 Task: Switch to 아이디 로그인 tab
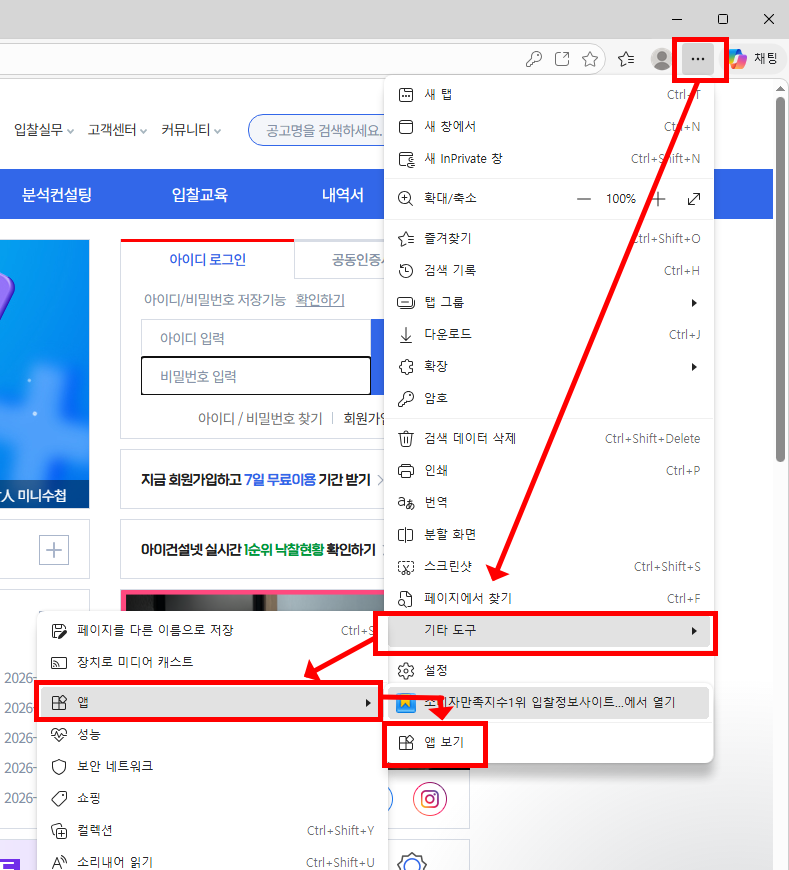click(207, 260)
